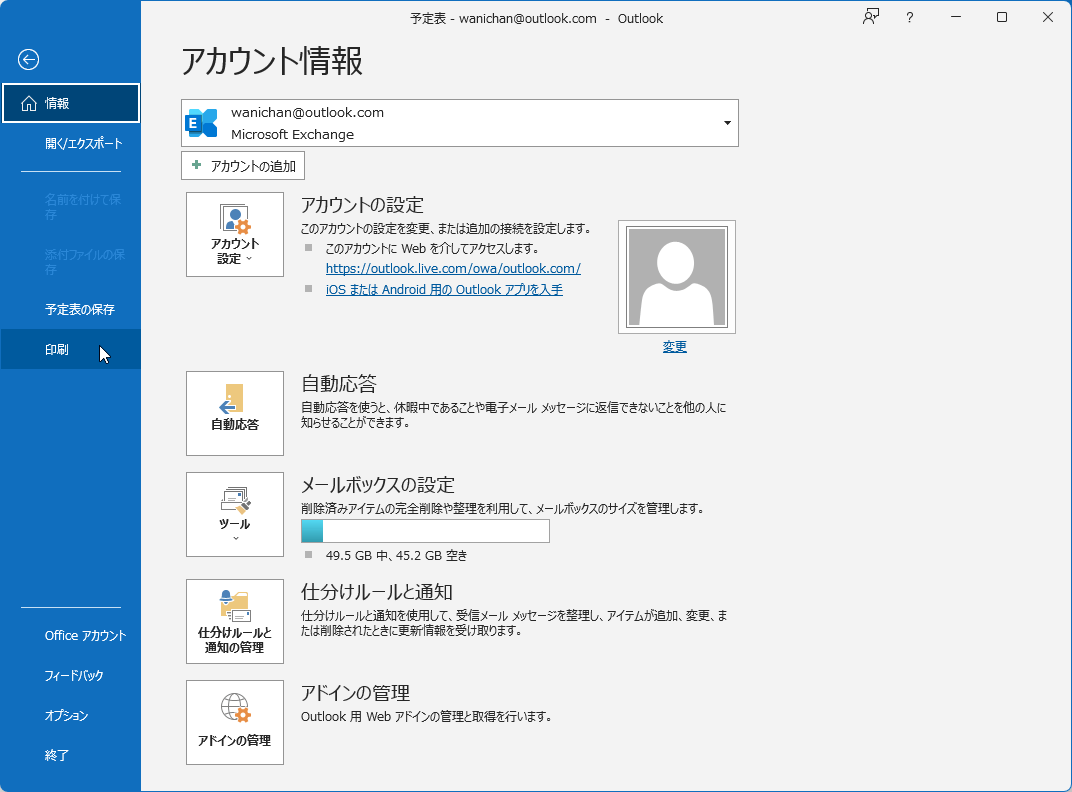This screenshot has width=1072, height=792.
Task: Select the 情報 menu item
Action: point(71,103)
